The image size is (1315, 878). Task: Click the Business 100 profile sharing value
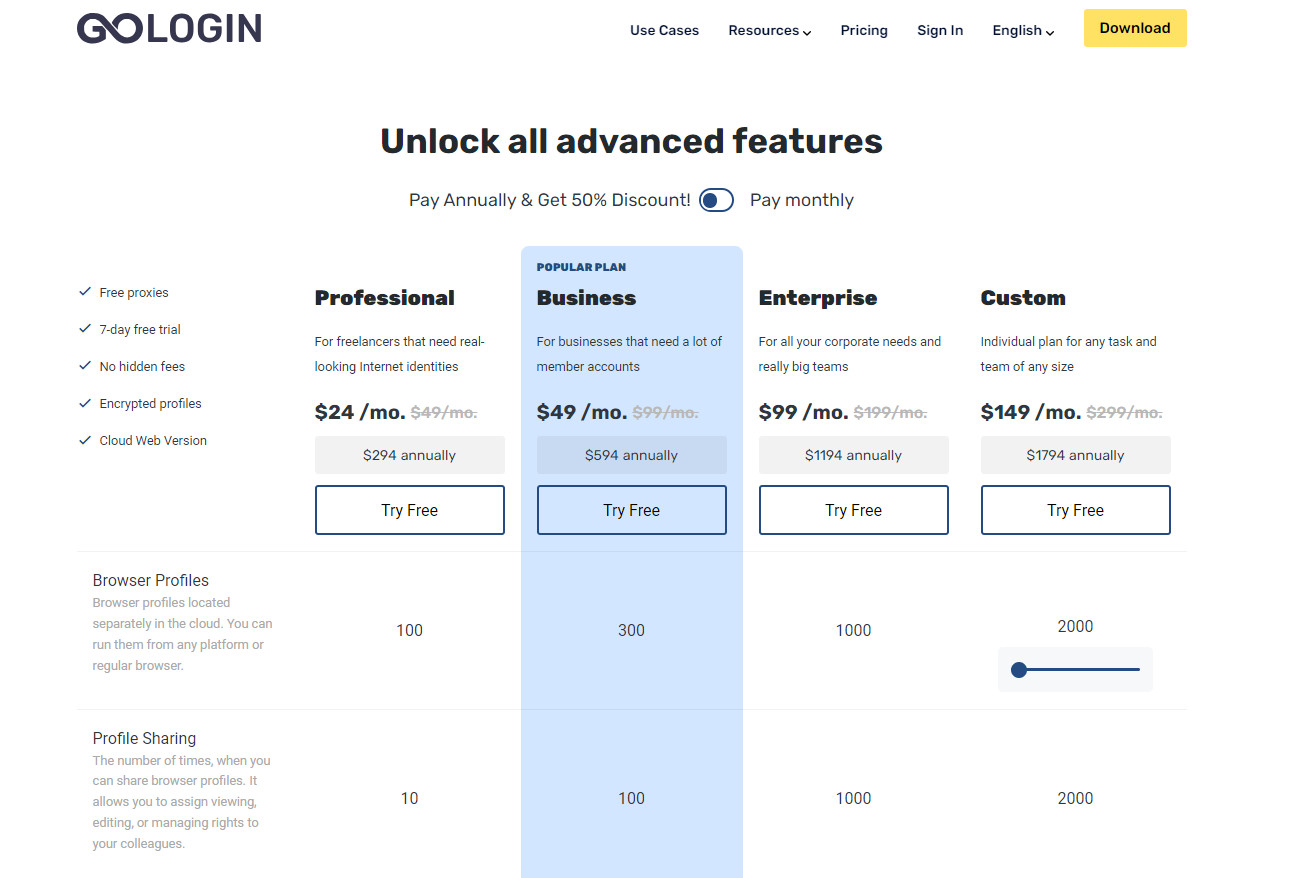point(632,798)
